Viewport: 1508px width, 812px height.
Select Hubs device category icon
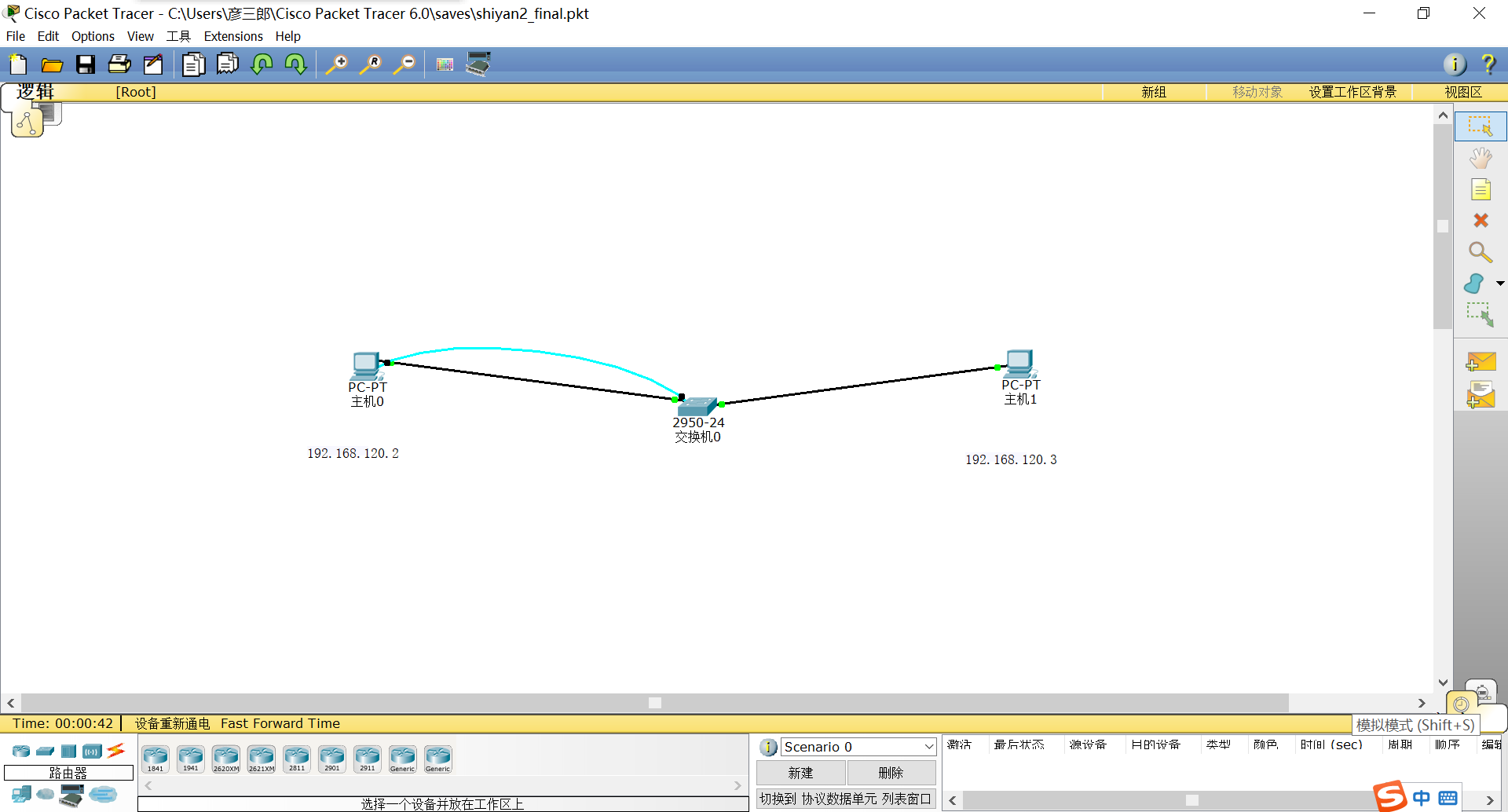(69, 752)
